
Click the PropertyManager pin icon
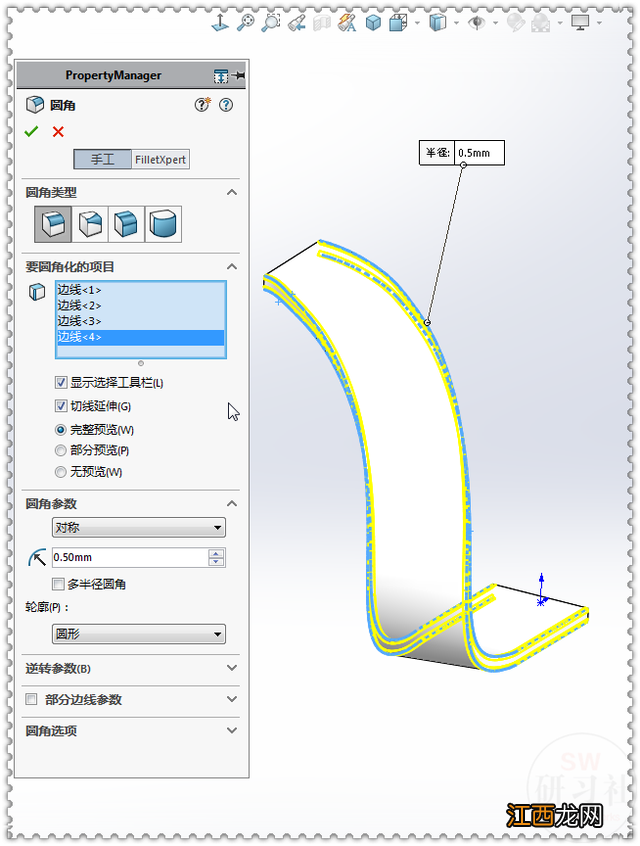(238, 76)
